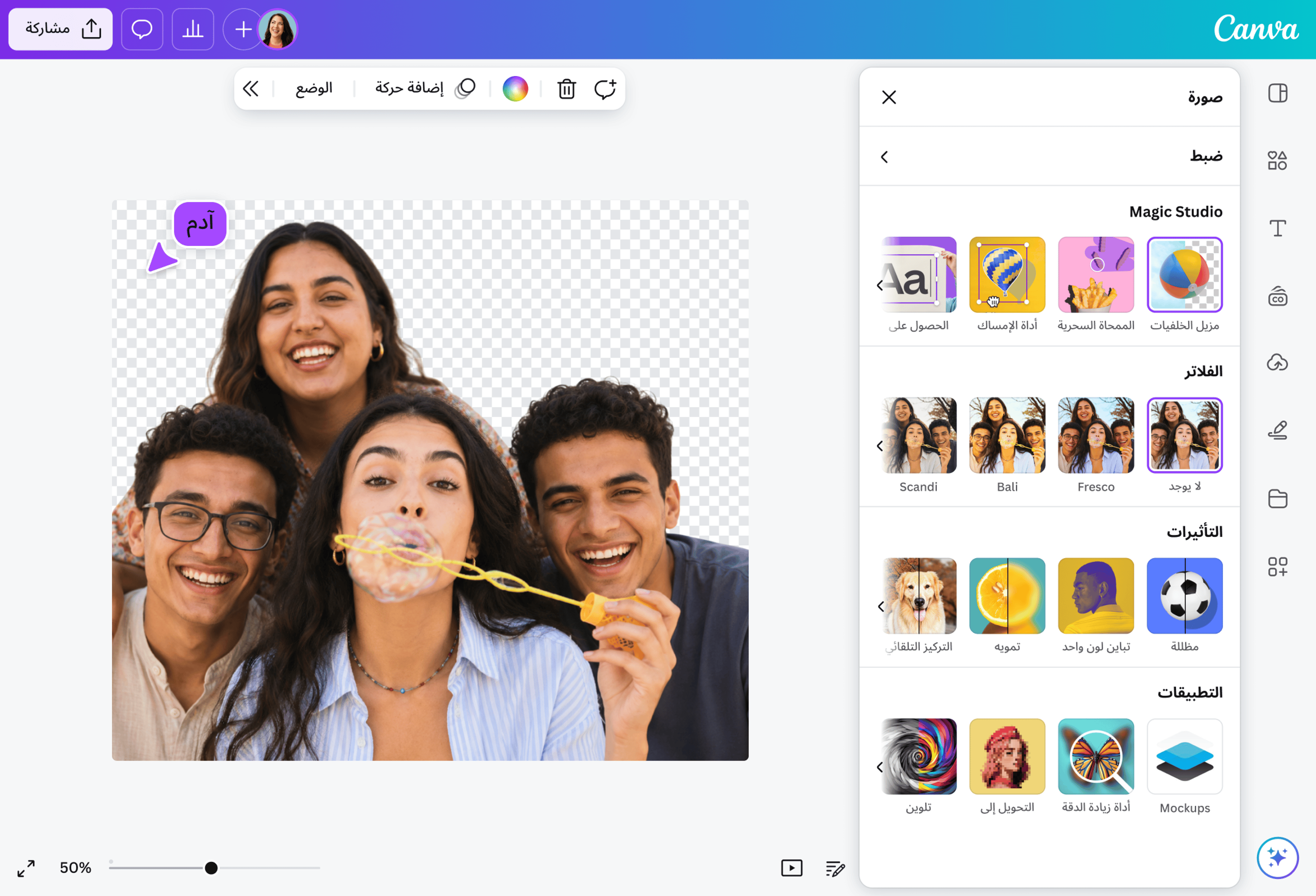Open the draw pen sidebar icon

[x=1278, y=430]
